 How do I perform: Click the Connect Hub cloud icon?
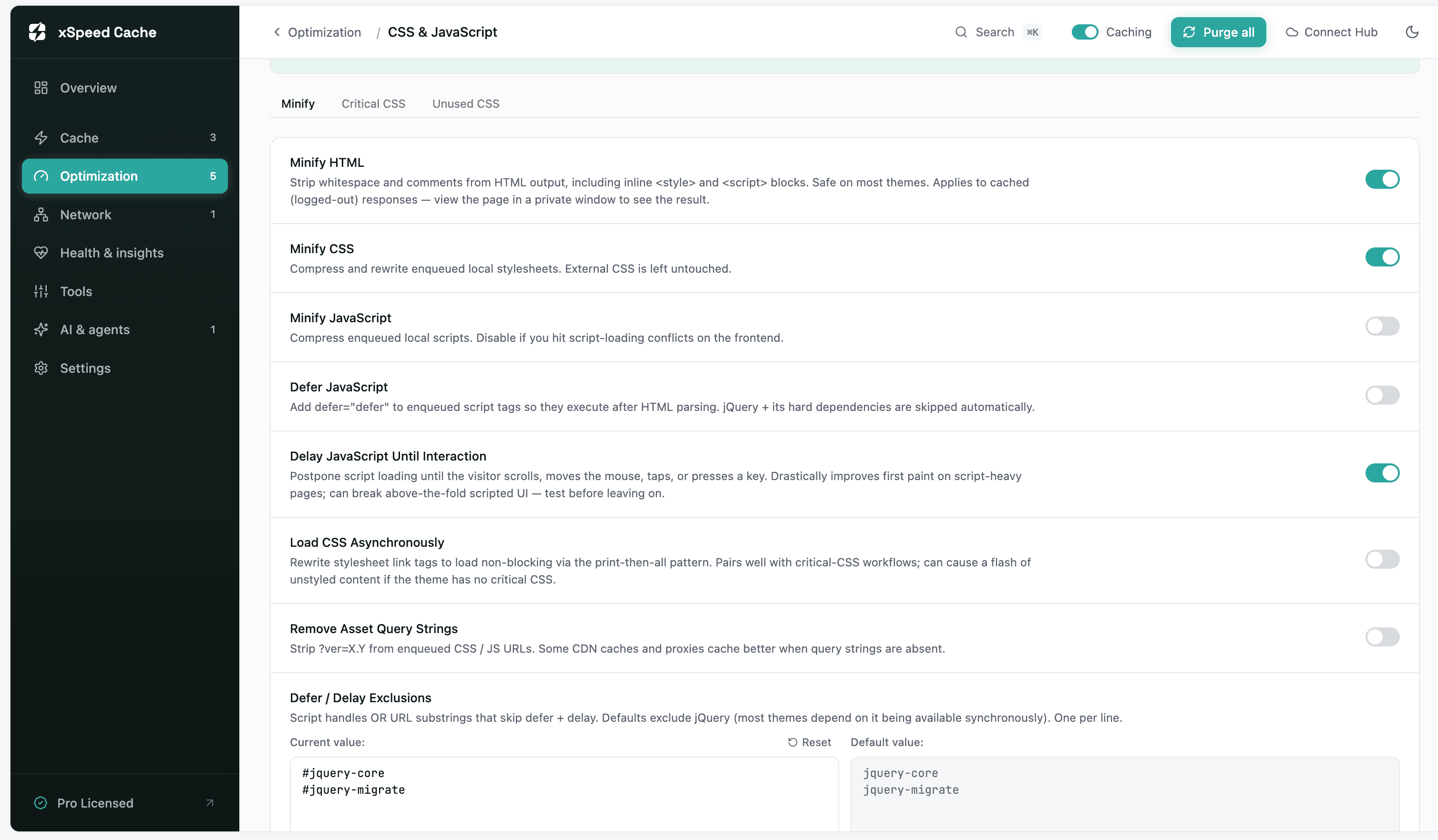(1292, 32)
